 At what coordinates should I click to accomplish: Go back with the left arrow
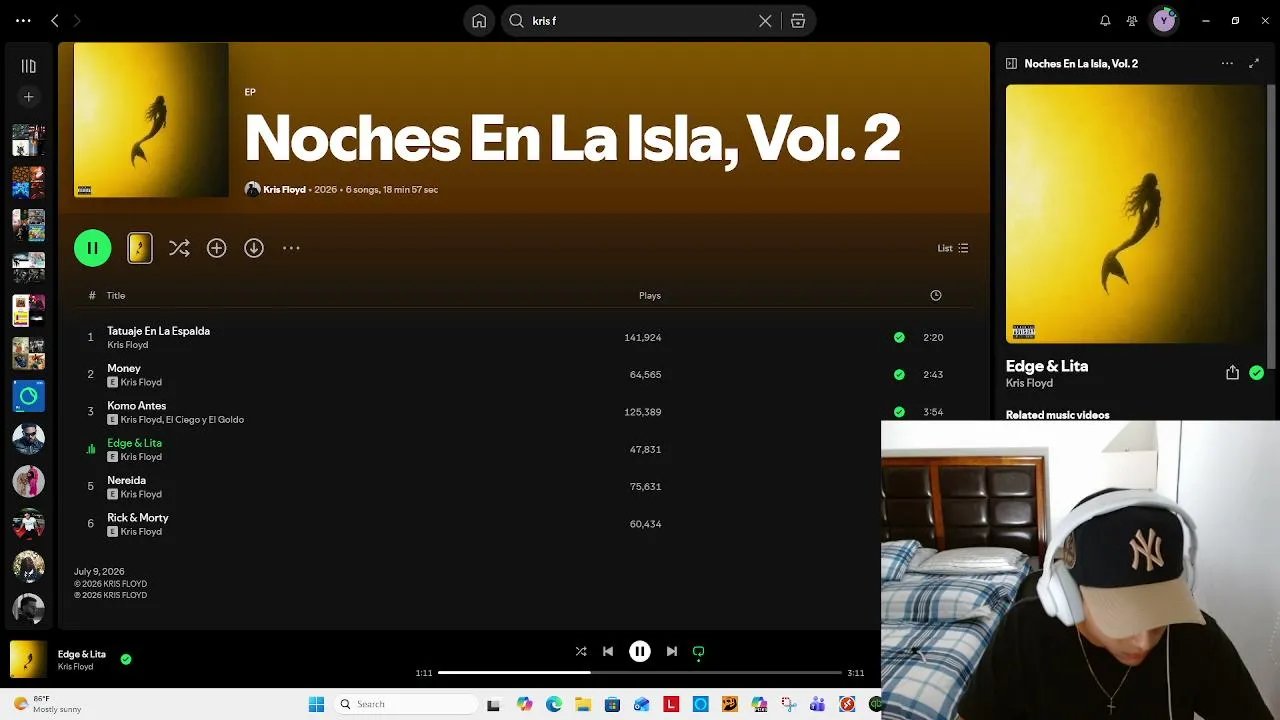pos(55,20)
